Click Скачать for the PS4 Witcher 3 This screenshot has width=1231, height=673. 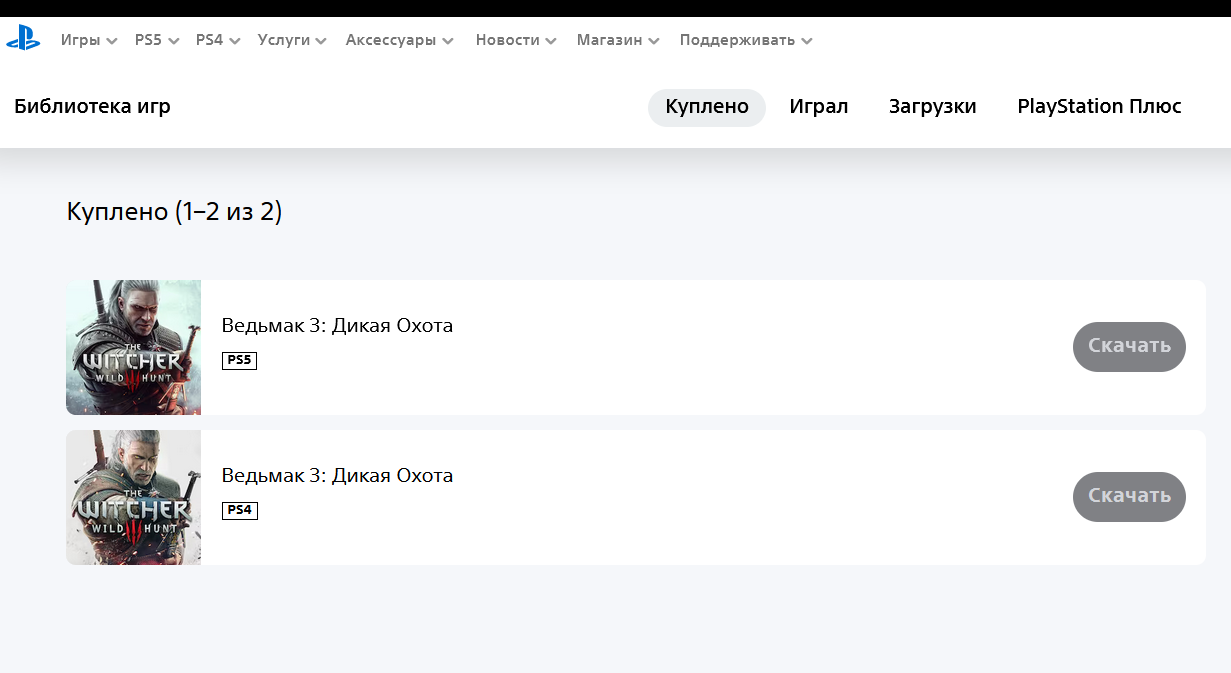pyautogui.click(x=1129, y=497)
